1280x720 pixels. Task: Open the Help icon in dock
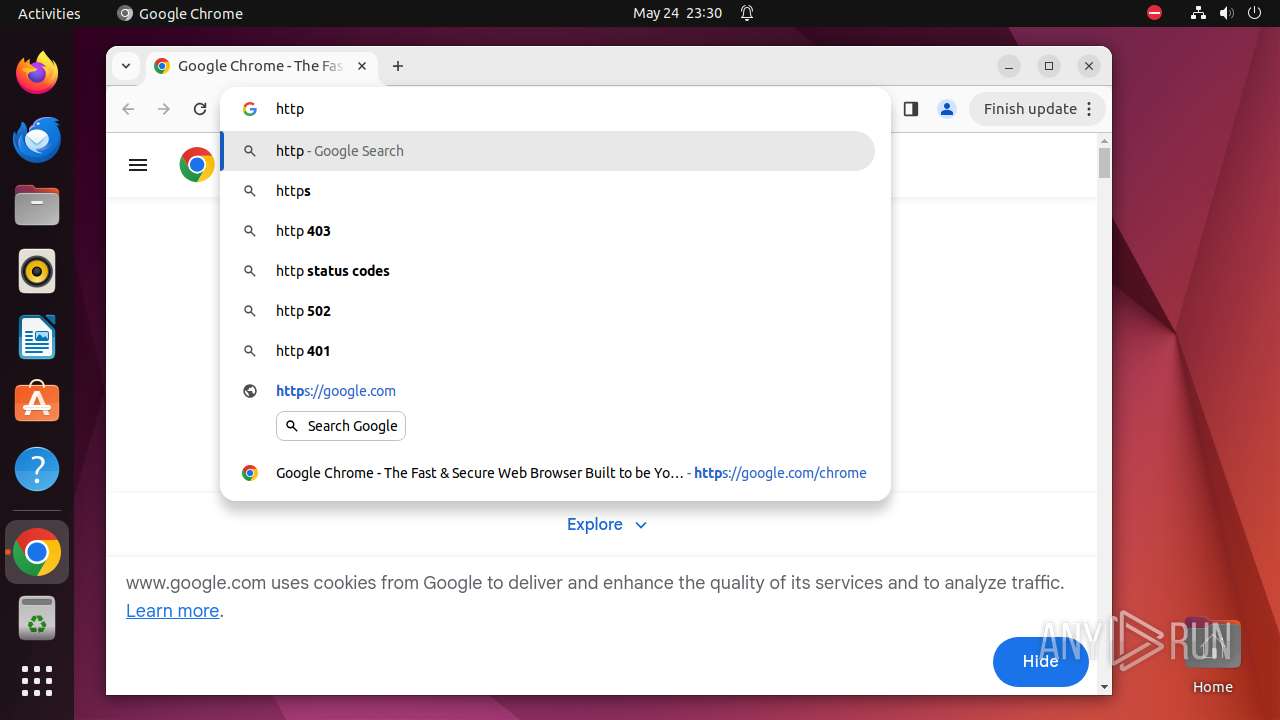(37, 469)
